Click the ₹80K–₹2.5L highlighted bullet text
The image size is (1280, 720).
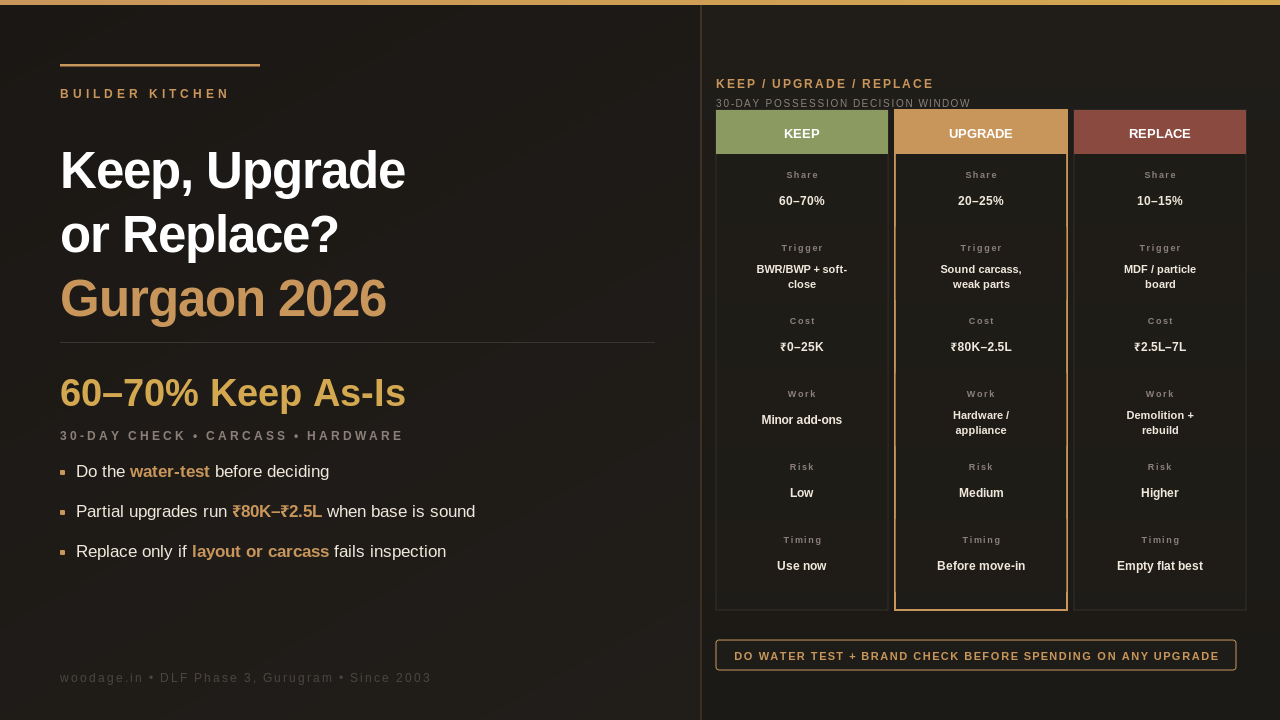click(277, 512)
